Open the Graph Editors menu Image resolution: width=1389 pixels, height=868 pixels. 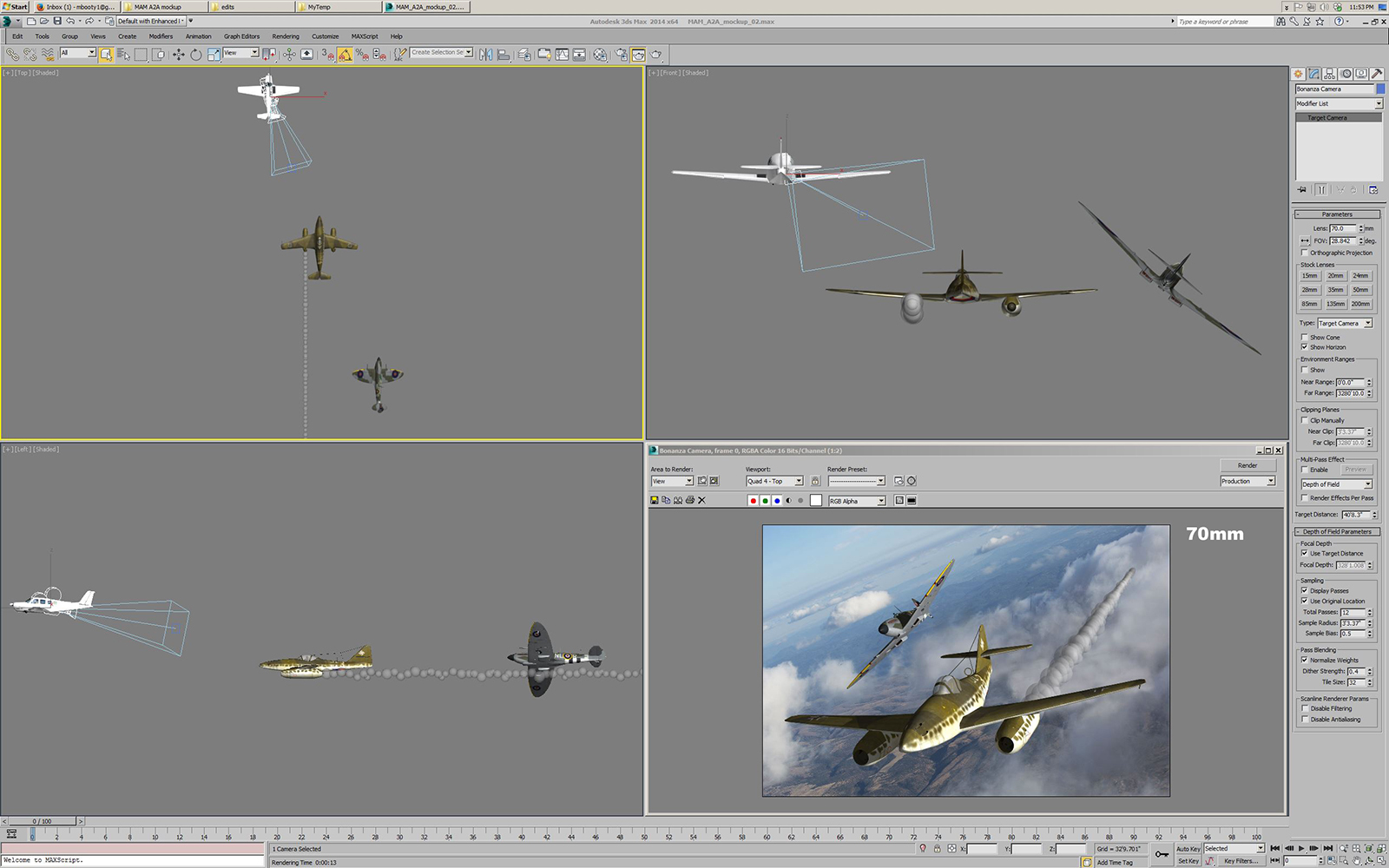[x=241, y=36]
